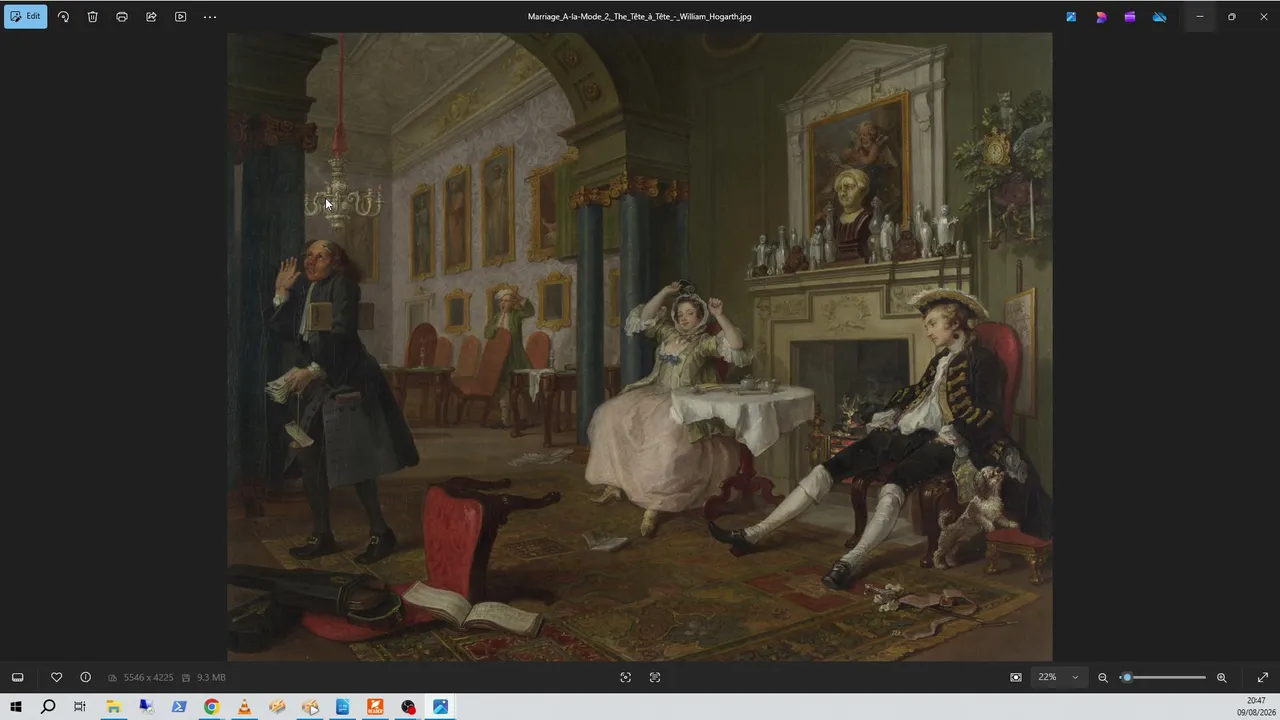The image size is (1280, 720).
Task: Click the 5546 x 4225 dimensions text
Action: [148, 678]
